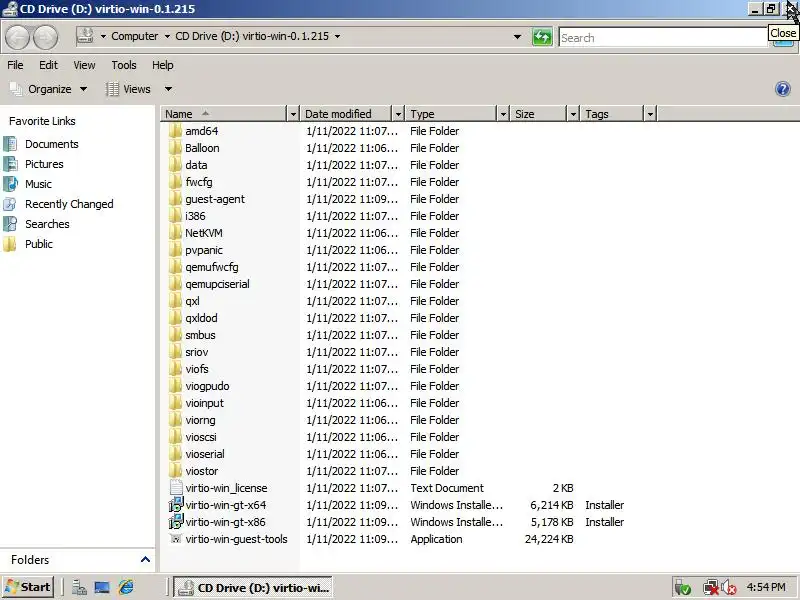Click Show Desktop icon in quick launch
Viewport: 800px width, 600px height.
[x=102, y=587]
